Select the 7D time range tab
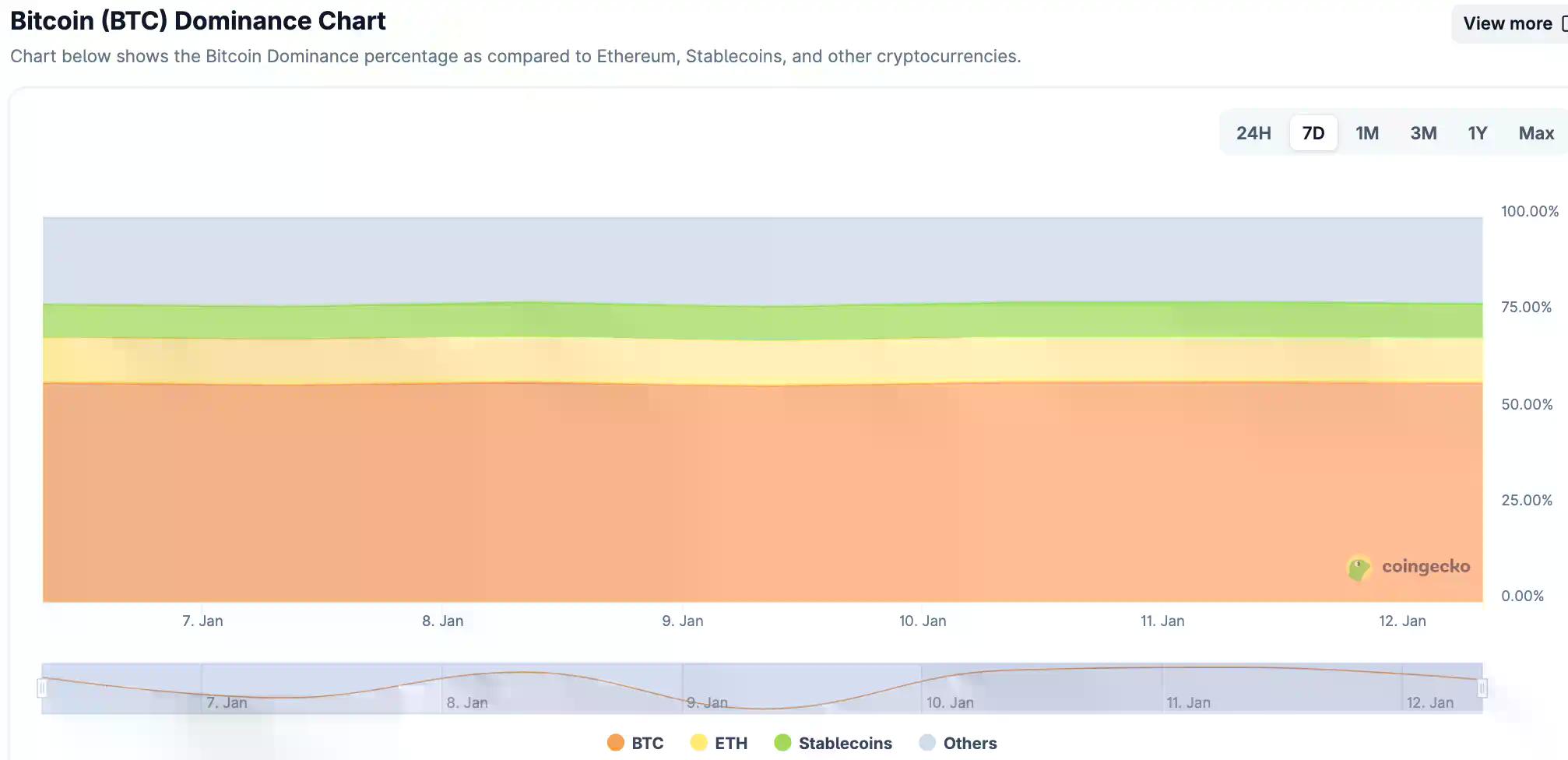Image resolution: width=1568 pixels, height=760 pixels. coord(1313,133)
